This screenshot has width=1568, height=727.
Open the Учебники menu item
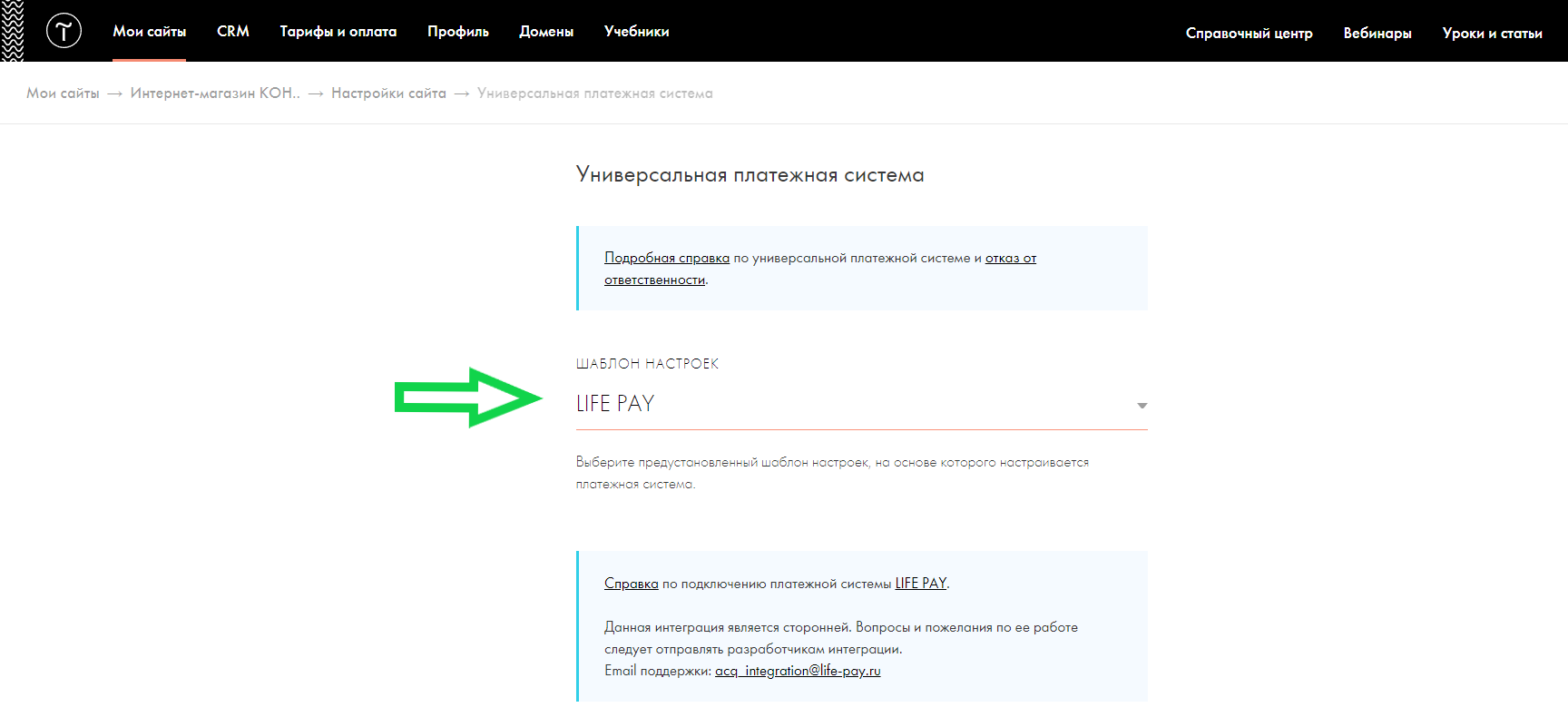pyautogui.click(x=636, y=31)
